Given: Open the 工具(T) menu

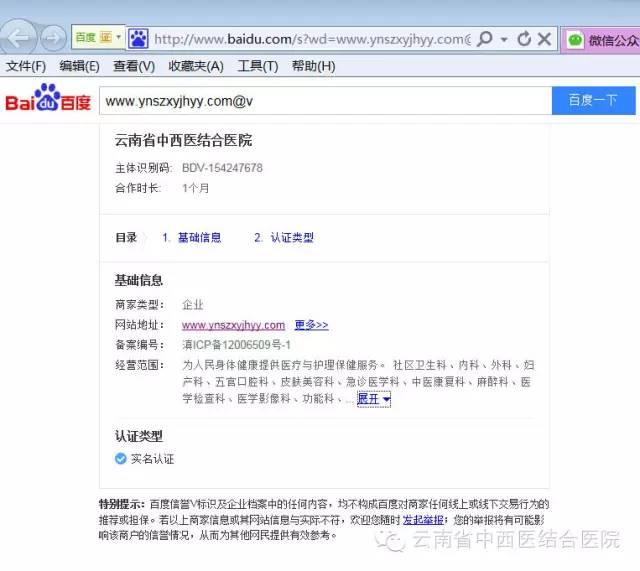Looking at the screenshot, I should click(x=258, y=66).
